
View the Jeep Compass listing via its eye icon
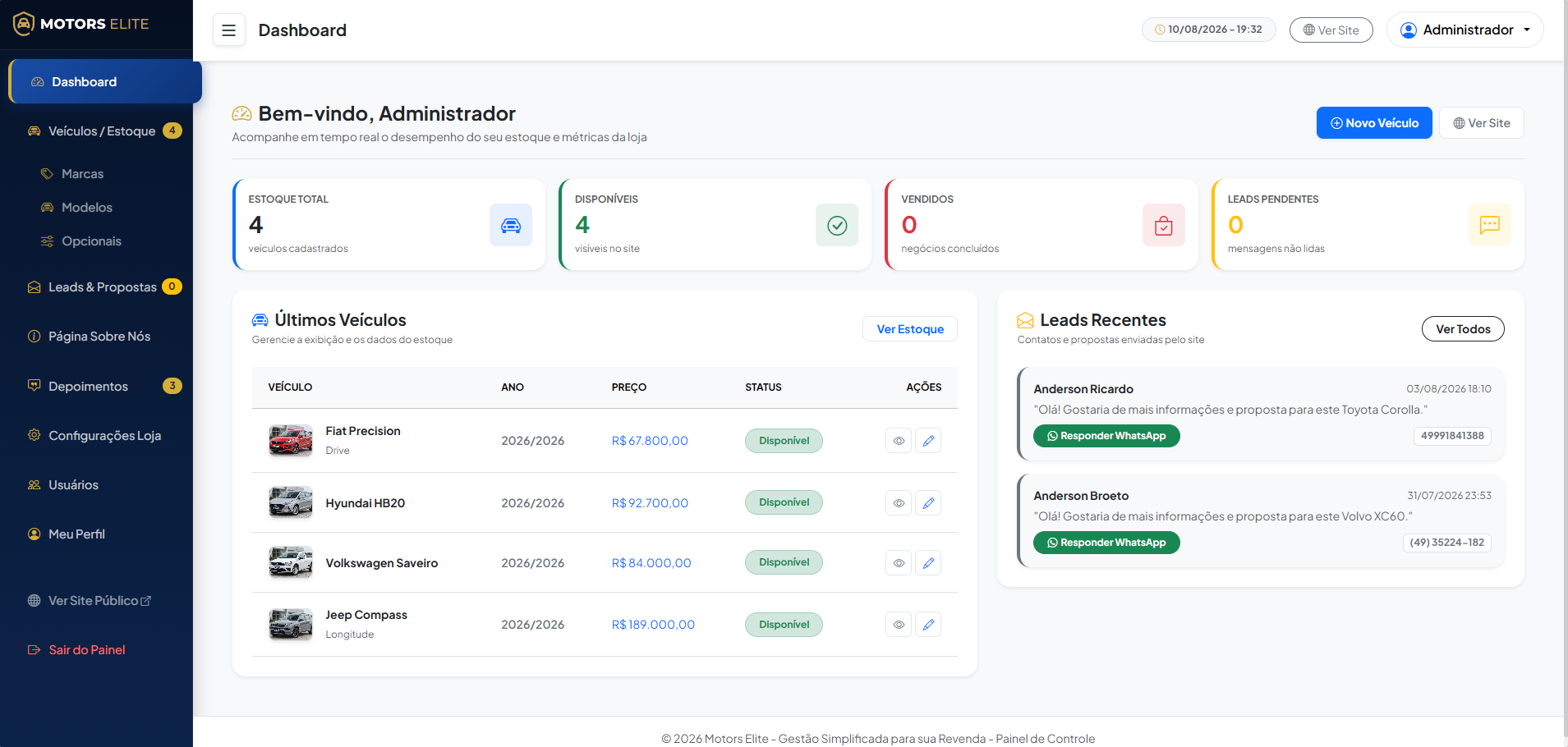click(x=899, y=625)
